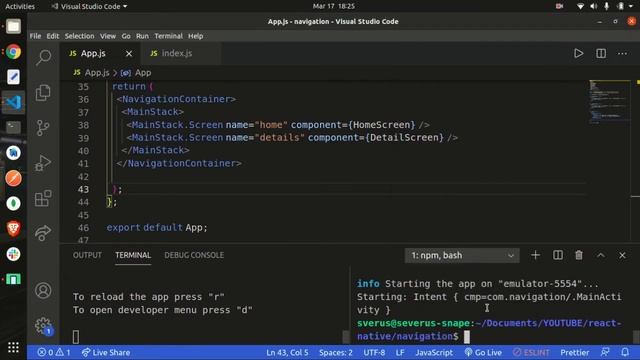The width and height of the screenshot is (640, 360).
Task: Open Slack from the dock
Action: (13, 254)
